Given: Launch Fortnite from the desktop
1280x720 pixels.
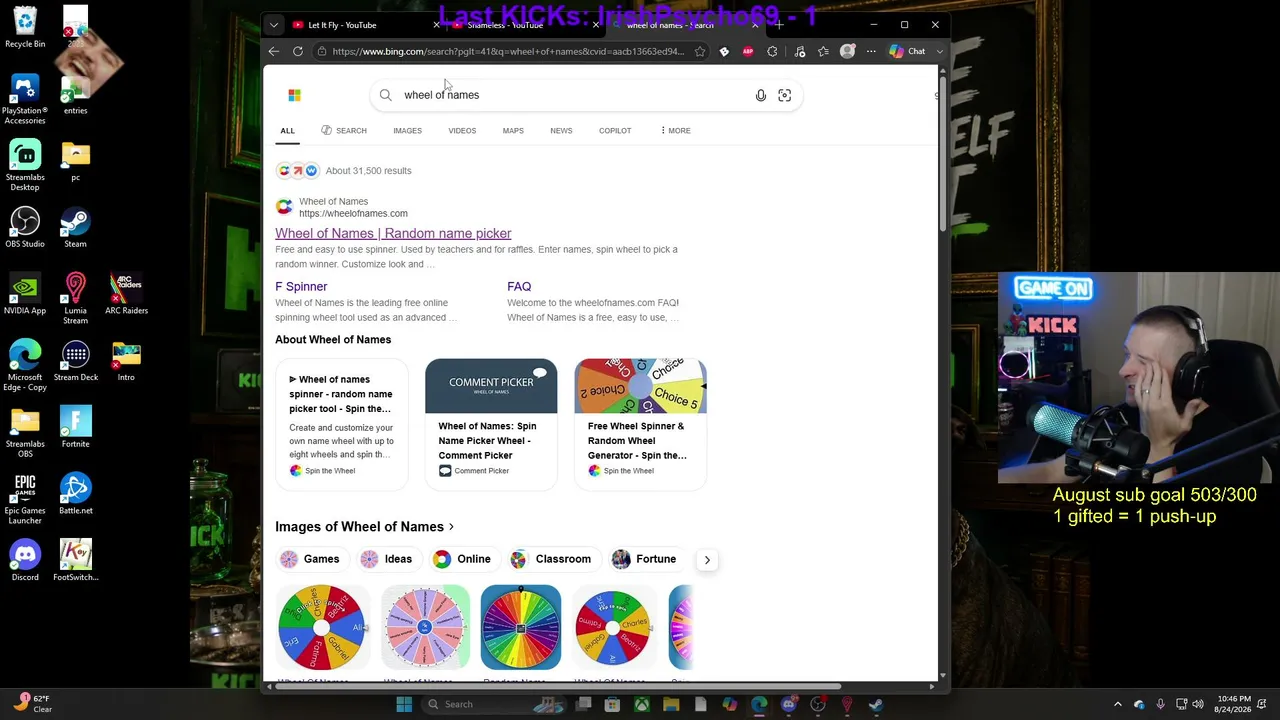Looking at the screenshot, I should coord(75,428).
